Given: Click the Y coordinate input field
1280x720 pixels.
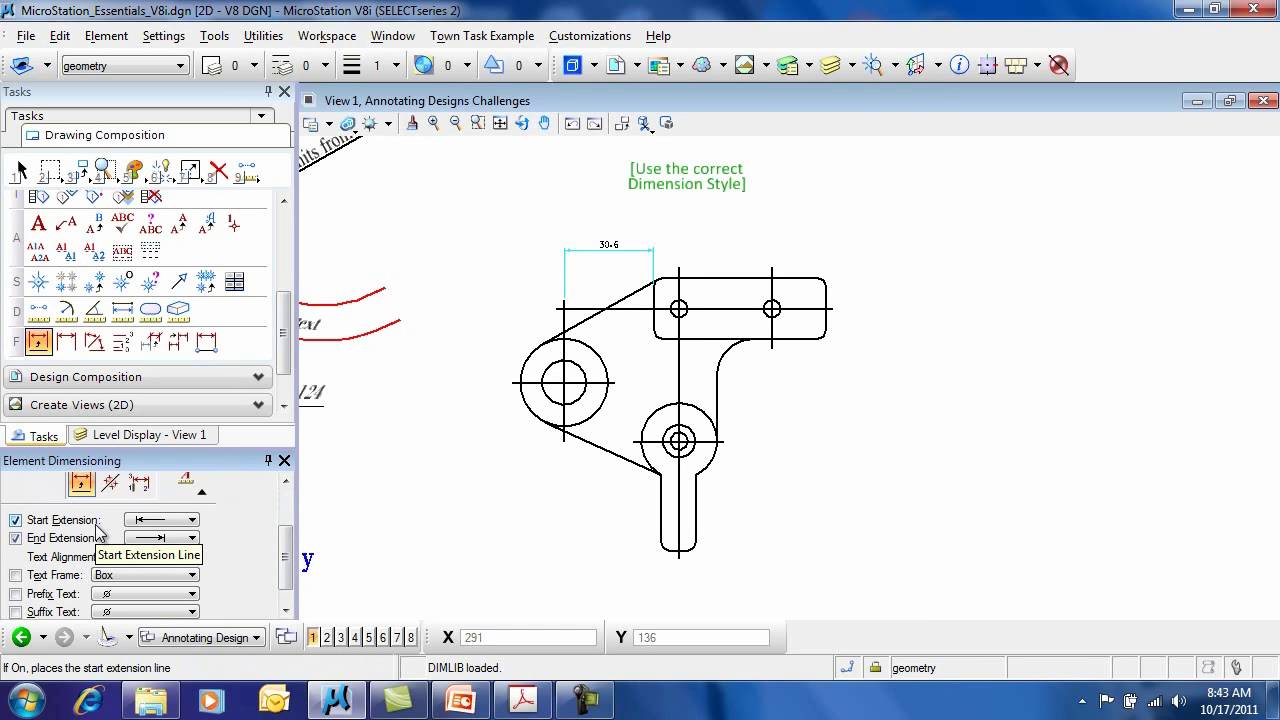Looking at the screenshot, I should point(701,637).
